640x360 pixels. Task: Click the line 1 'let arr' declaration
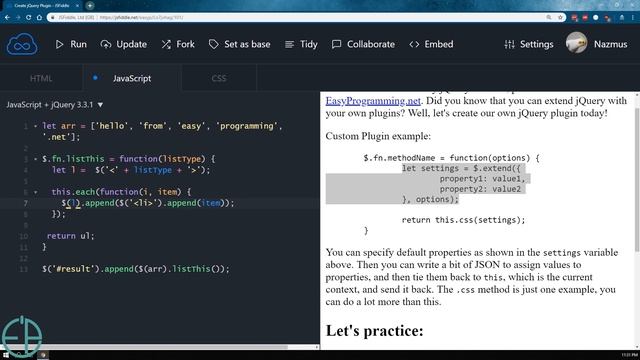(x=162, y=131)
